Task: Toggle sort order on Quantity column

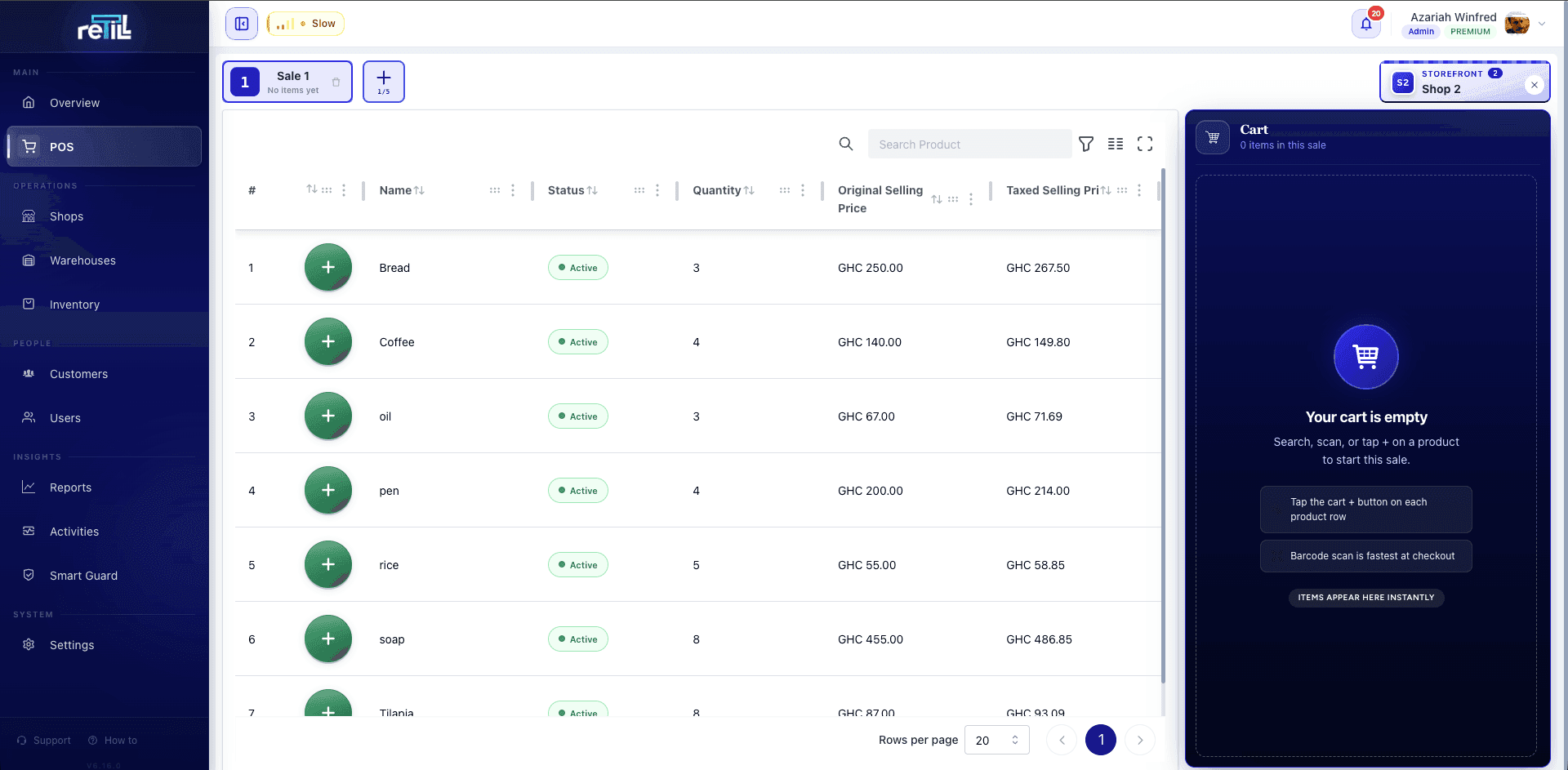Action: coord(749,190)
